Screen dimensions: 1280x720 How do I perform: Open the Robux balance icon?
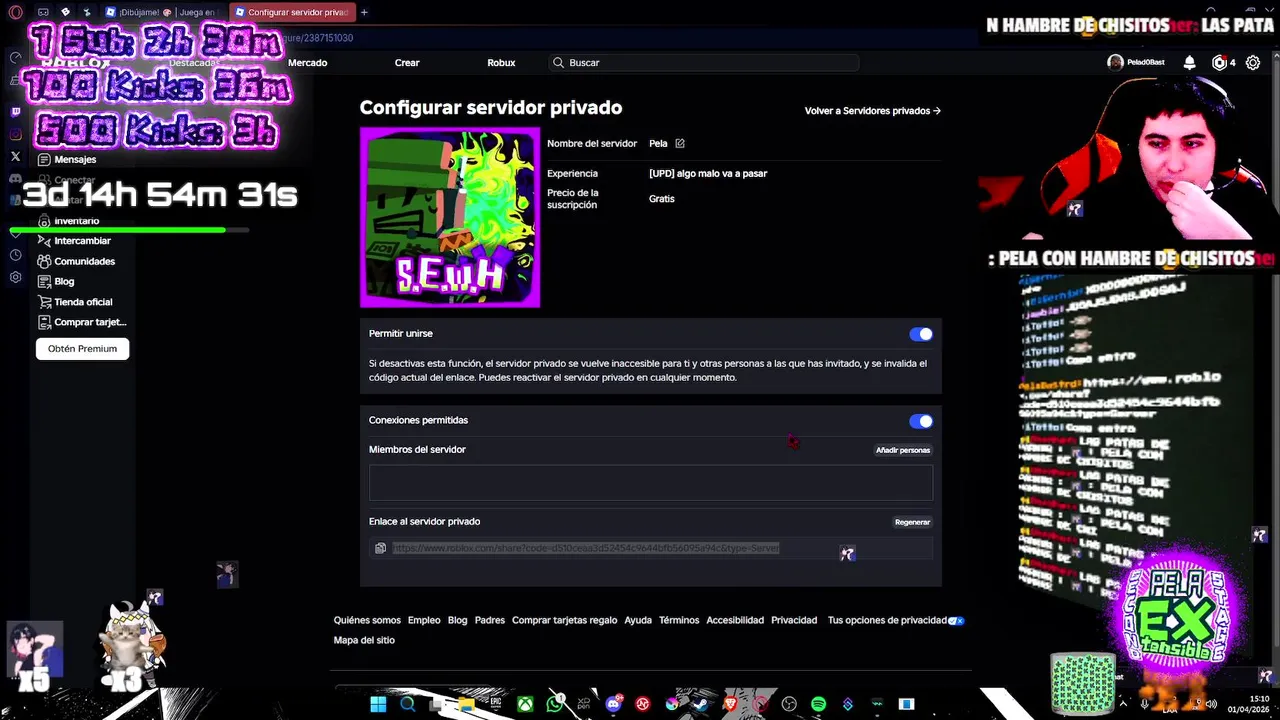click(1219, 62)
